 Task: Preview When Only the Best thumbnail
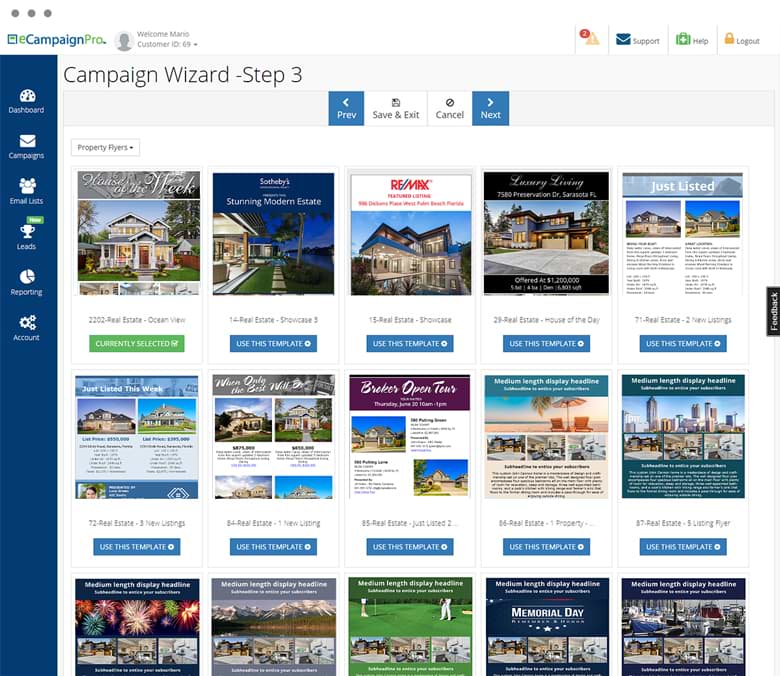click(x=273, y=437)
